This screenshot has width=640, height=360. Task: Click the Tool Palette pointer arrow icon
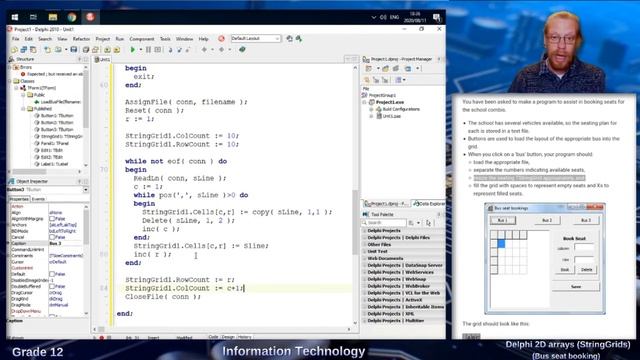tap(428, 223)
